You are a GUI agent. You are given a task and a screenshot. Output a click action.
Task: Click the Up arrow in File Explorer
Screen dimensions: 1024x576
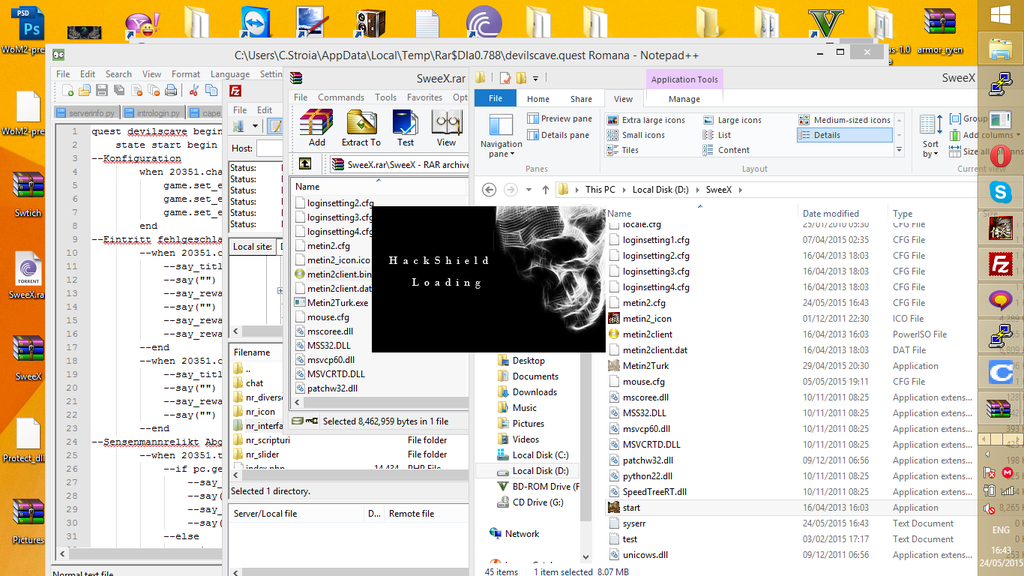[545, 189]
